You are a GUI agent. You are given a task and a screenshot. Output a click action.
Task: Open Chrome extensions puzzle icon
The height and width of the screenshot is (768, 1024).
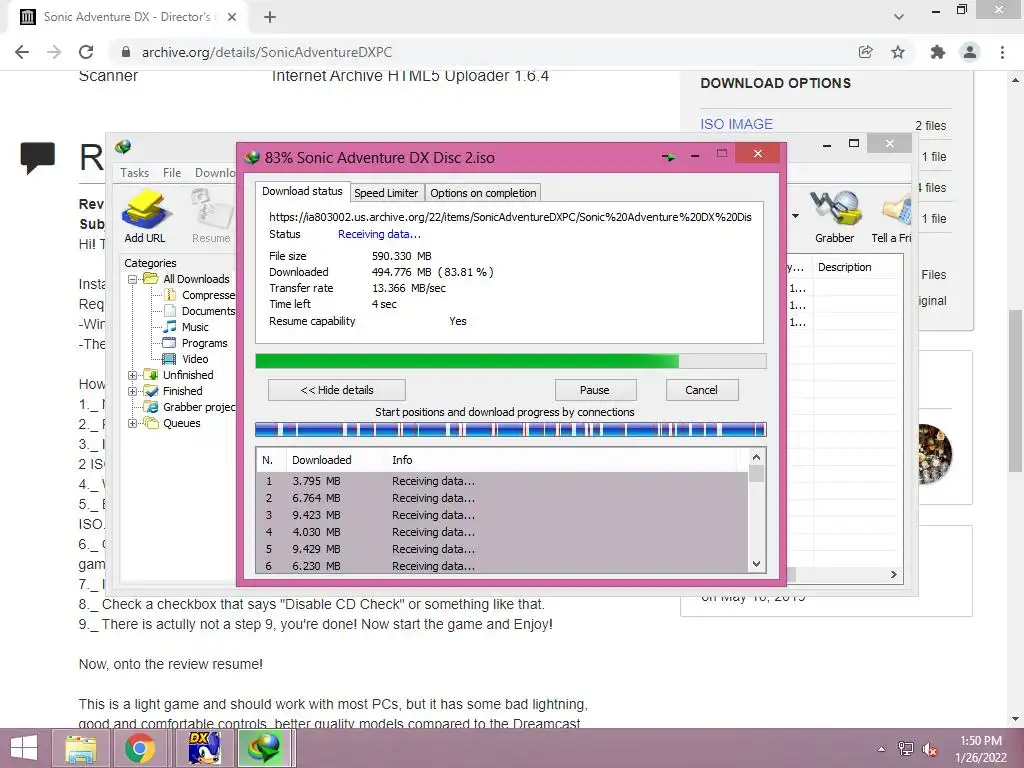[938, 52]
